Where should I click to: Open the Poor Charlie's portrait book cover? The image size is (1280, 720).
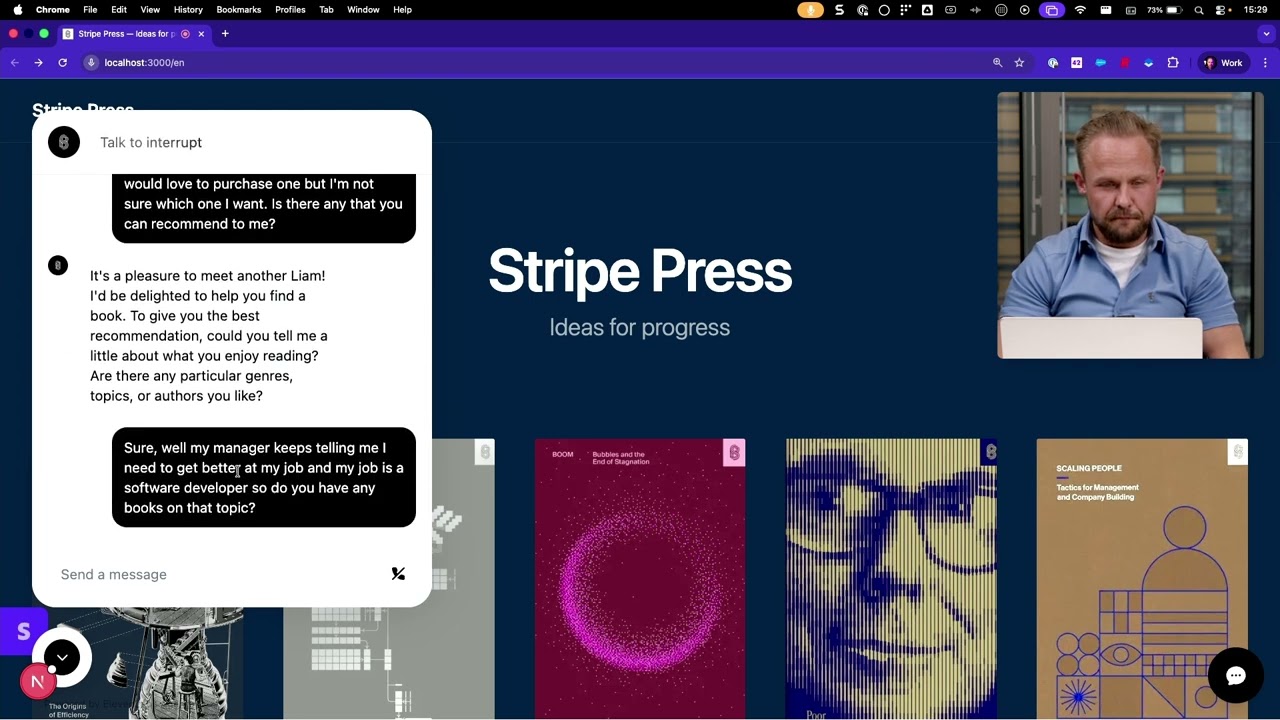(891, 579)
